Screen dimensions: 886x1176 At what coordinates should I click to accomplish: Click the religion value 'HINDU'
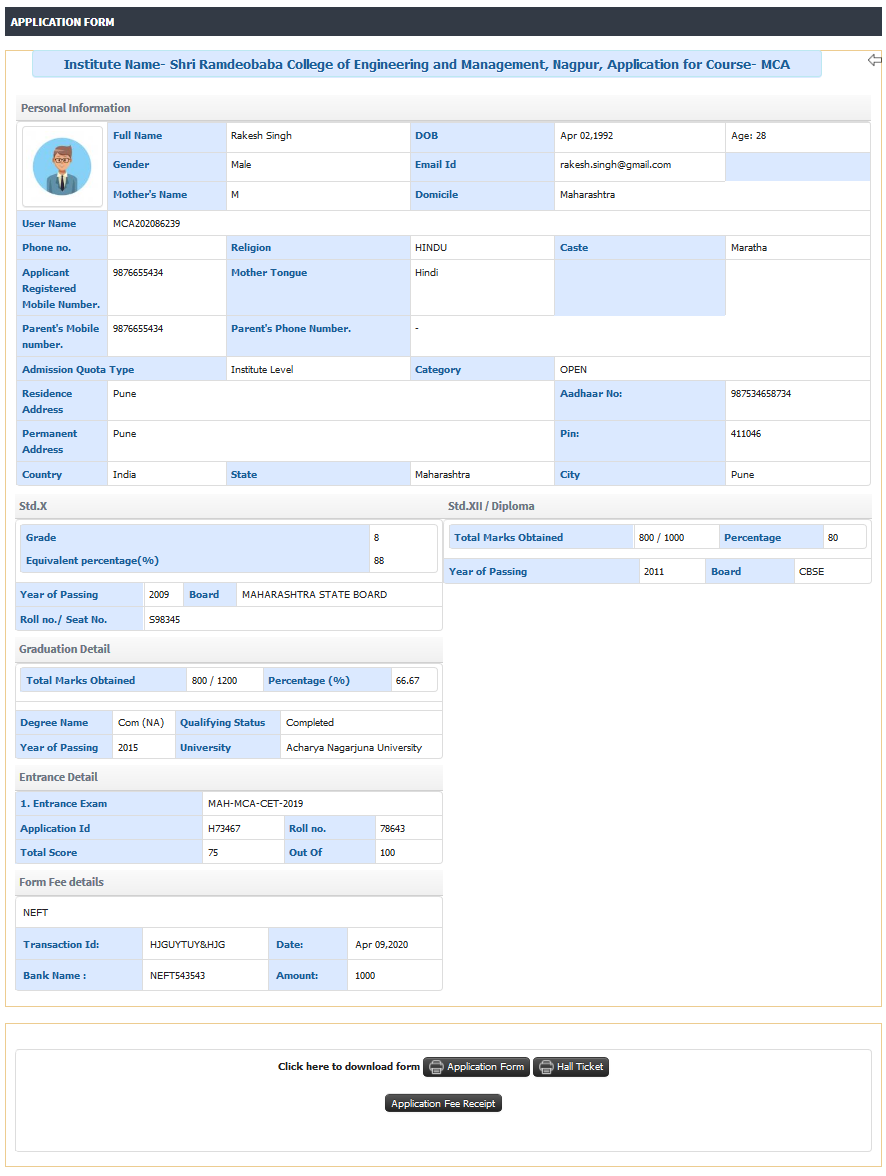[x=431, y=248]
